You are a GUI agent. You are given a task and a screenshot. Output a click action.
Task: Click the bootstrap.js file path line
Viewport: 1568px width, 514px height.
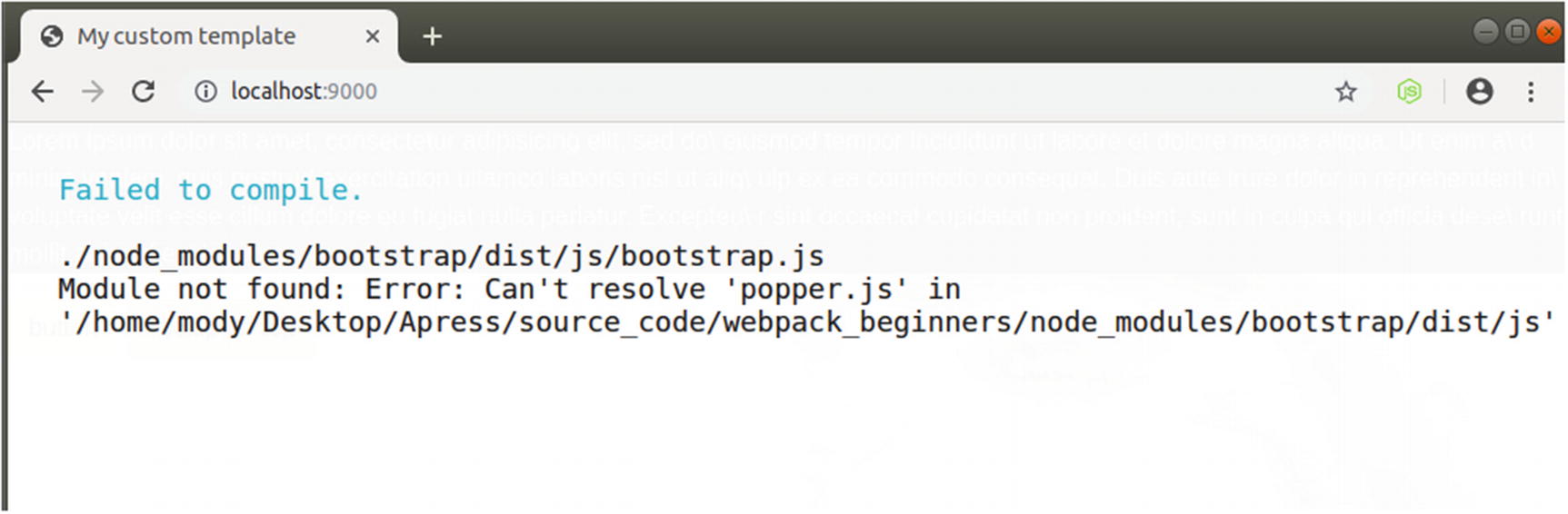442,256
